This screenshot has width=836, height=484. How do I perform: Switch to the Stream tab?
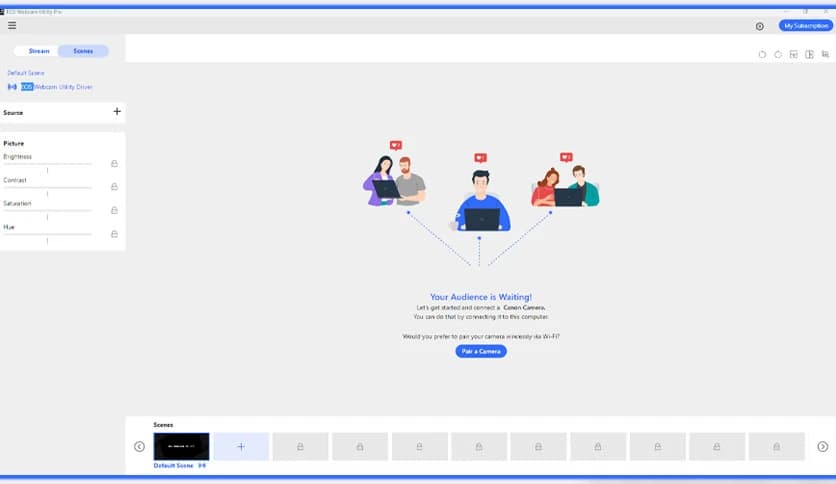[38, 51]
